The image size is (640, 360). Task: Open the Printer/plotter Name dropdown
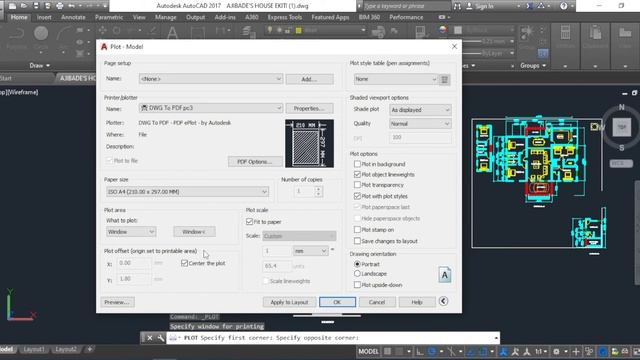[x=211, y=108]
